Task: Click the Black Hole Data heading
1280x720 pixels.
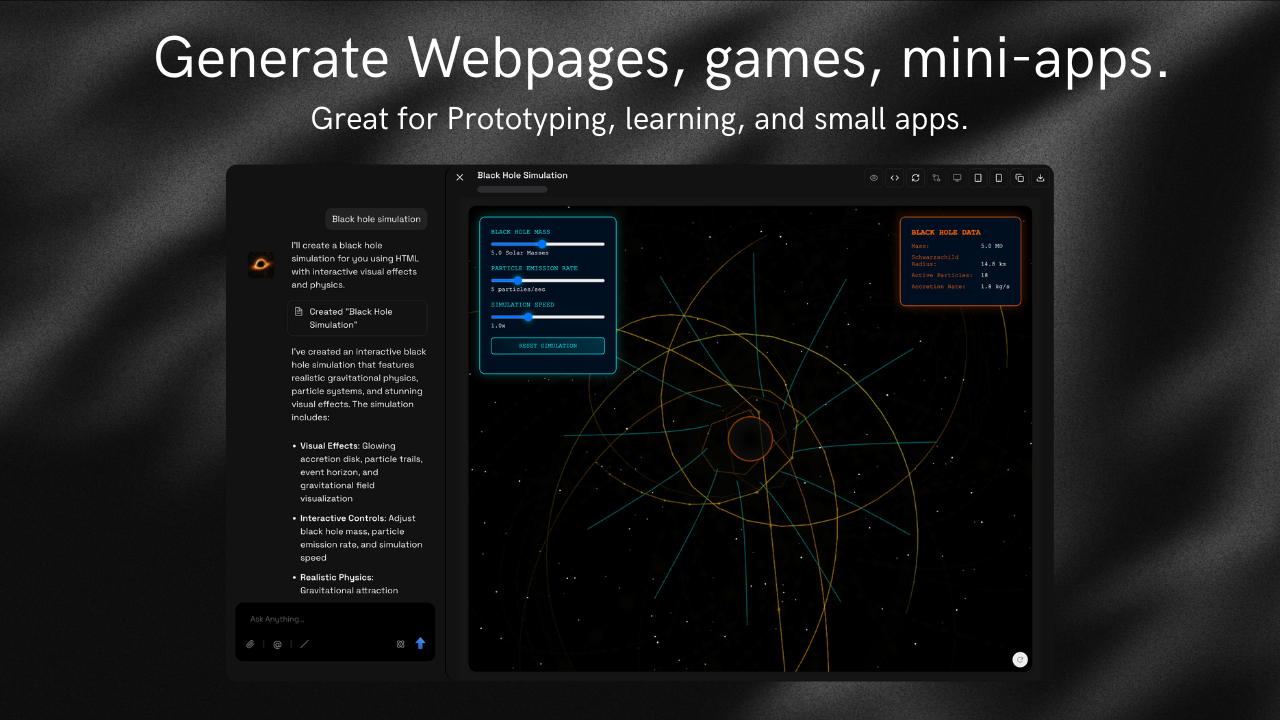Action: point(946,232)
